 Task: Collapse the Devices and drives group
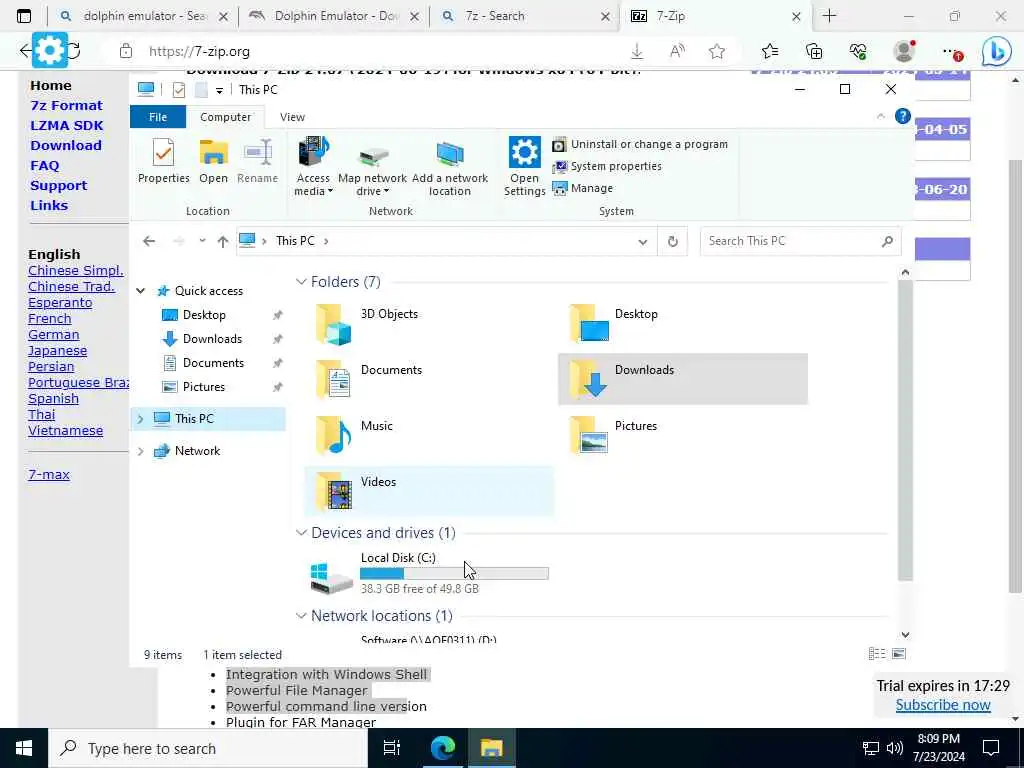[x=301, y=533]
